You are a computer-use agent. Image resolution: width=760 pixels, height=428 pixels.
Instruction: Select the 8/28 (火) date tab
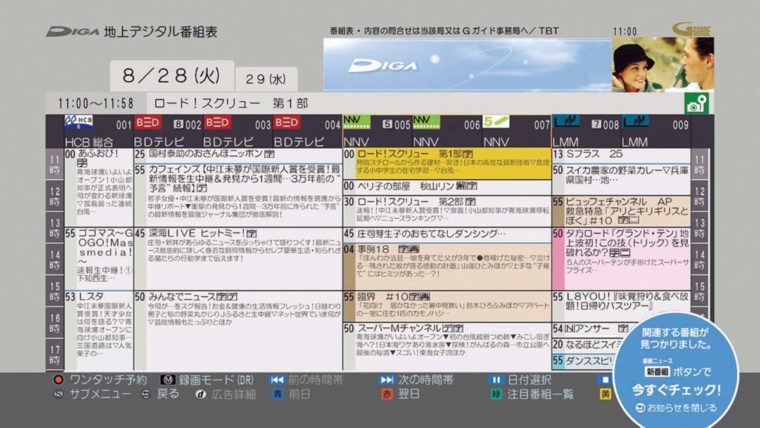coord(172,76)
